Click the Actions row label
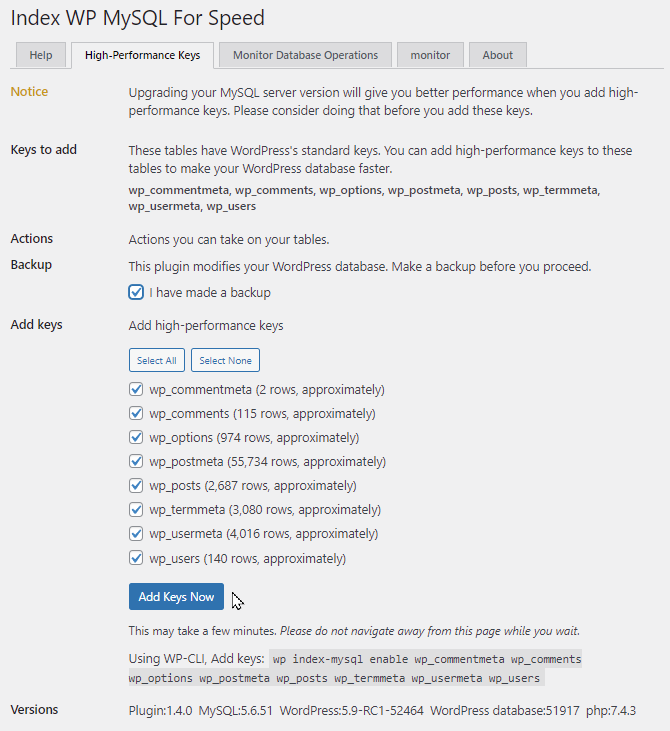The width and height of the screenshot is (670, 731). click(x=32, y=238)
